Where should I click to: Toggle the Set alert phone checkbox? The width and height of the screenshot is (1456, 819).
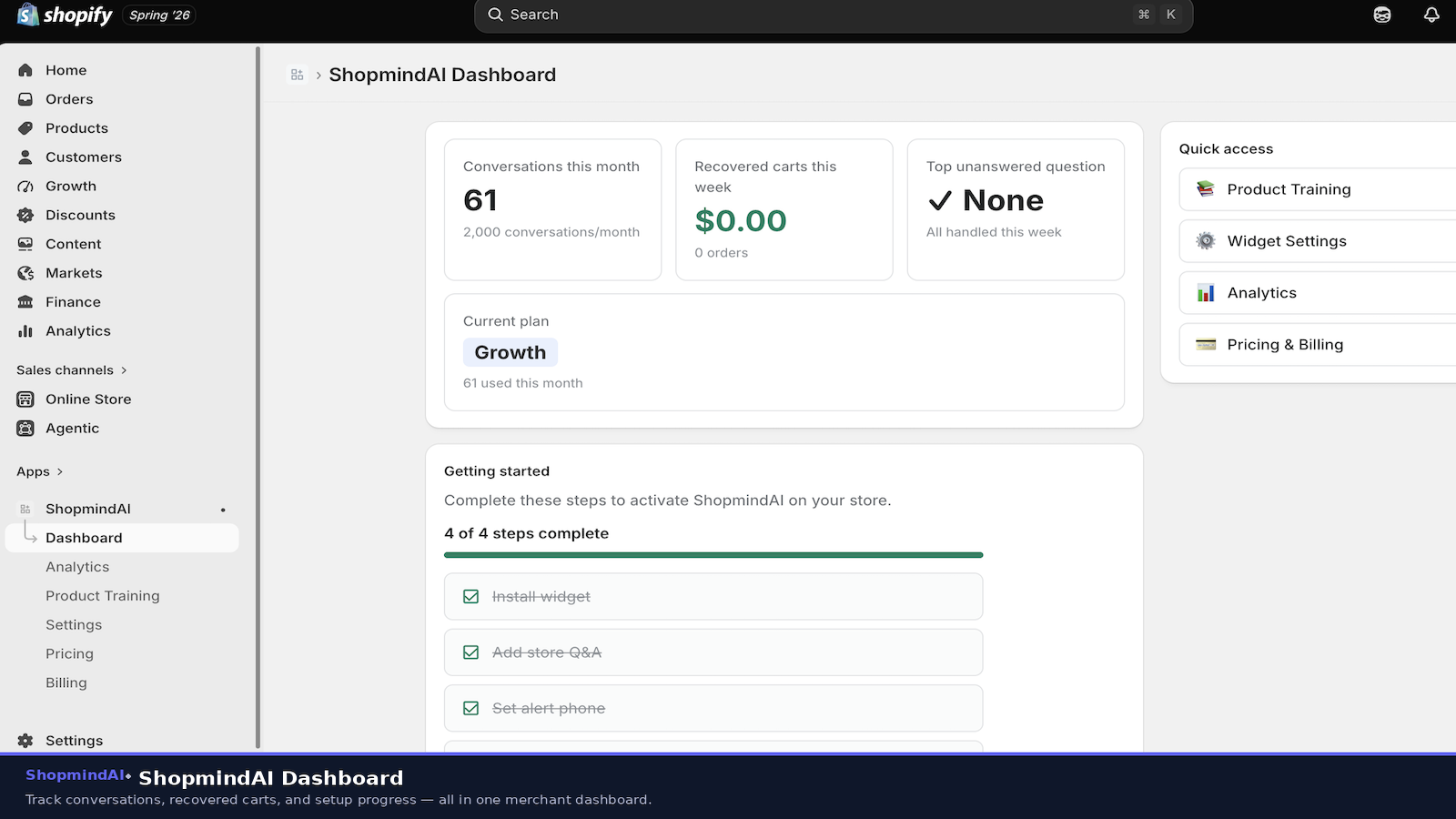(x=471, y=708)
